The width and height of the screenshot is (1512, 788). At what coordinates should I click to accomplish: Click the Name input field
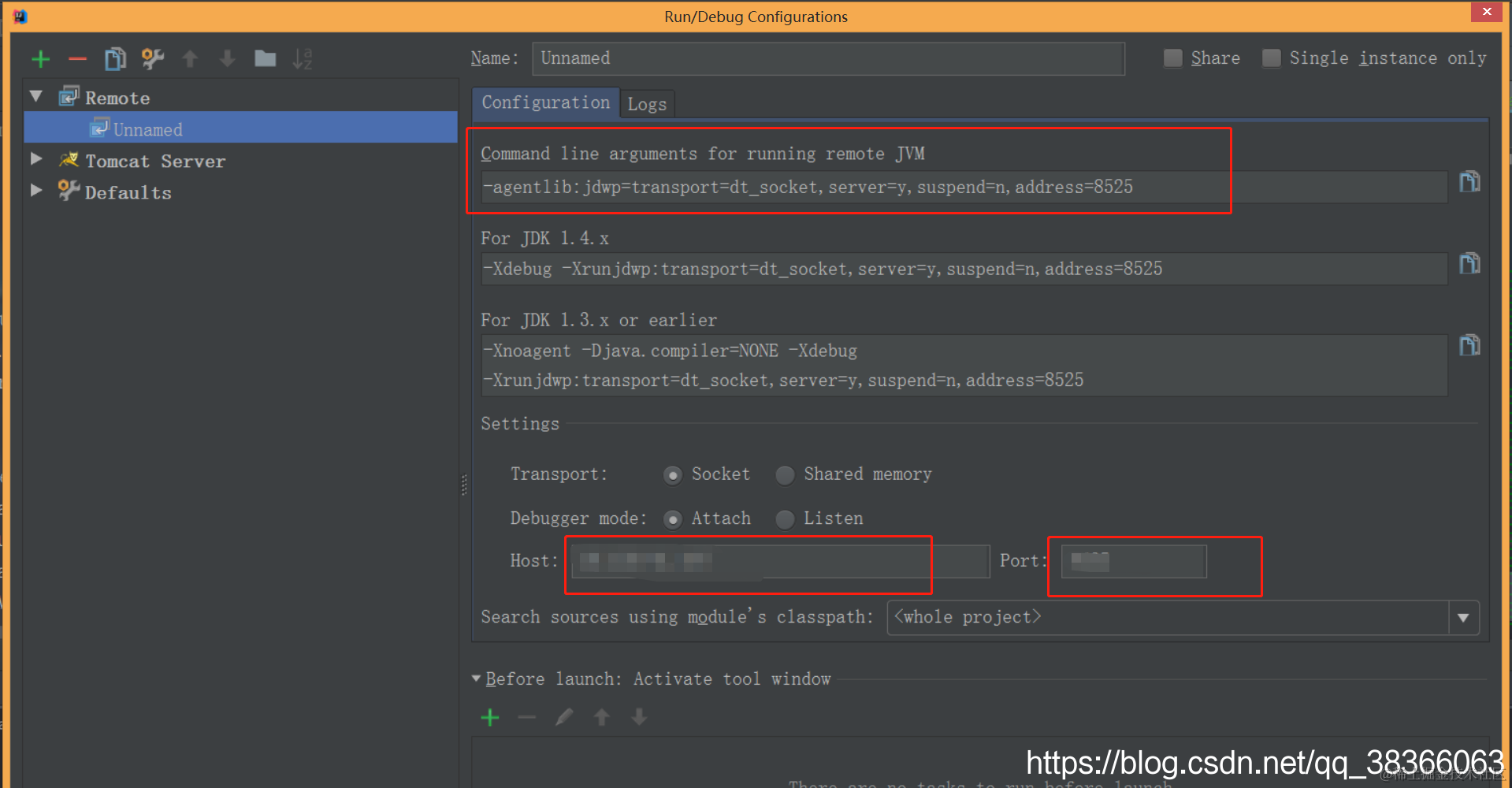click(x=828, y=58)
